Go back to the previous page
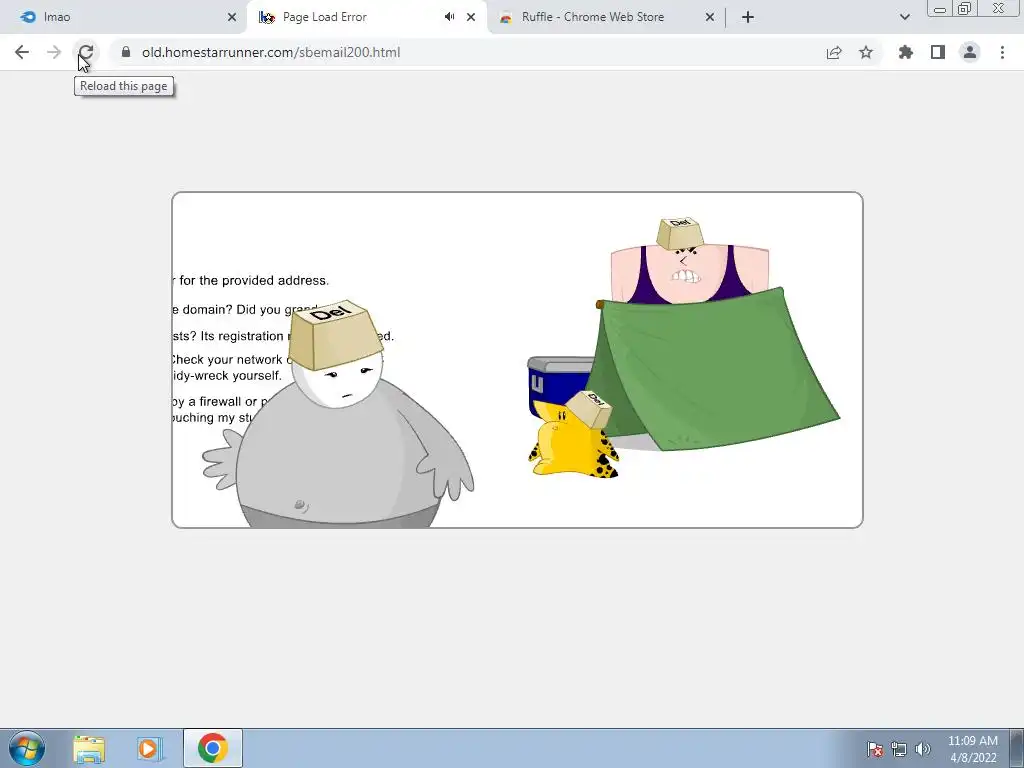 point(22,52)
